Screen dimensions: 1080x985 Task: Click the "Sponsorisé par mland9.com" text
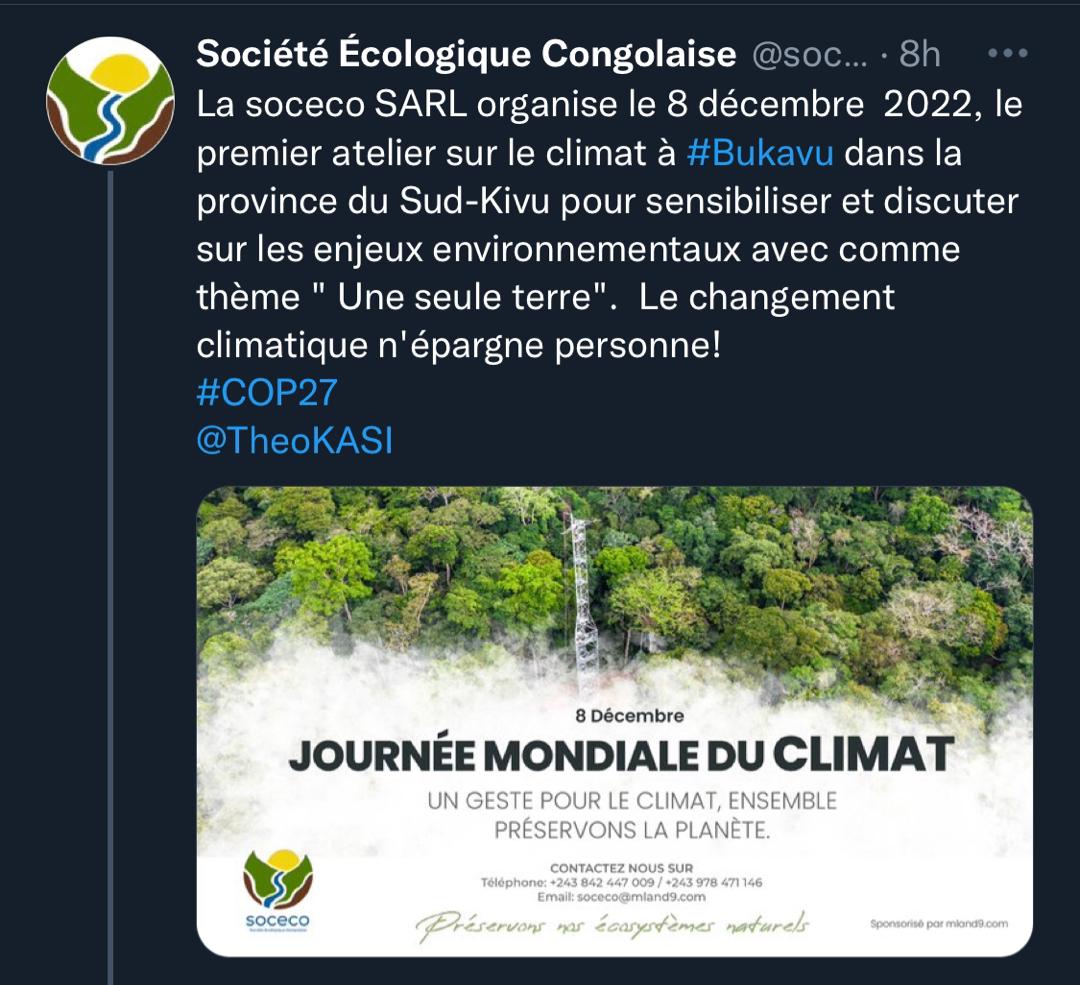(939, 923)
